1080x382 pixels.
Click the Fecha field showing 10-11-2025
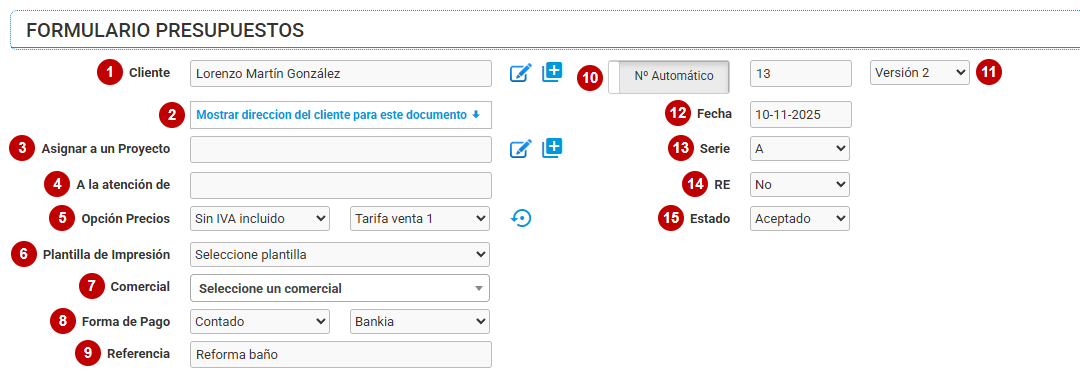click(x=801, y=115)
